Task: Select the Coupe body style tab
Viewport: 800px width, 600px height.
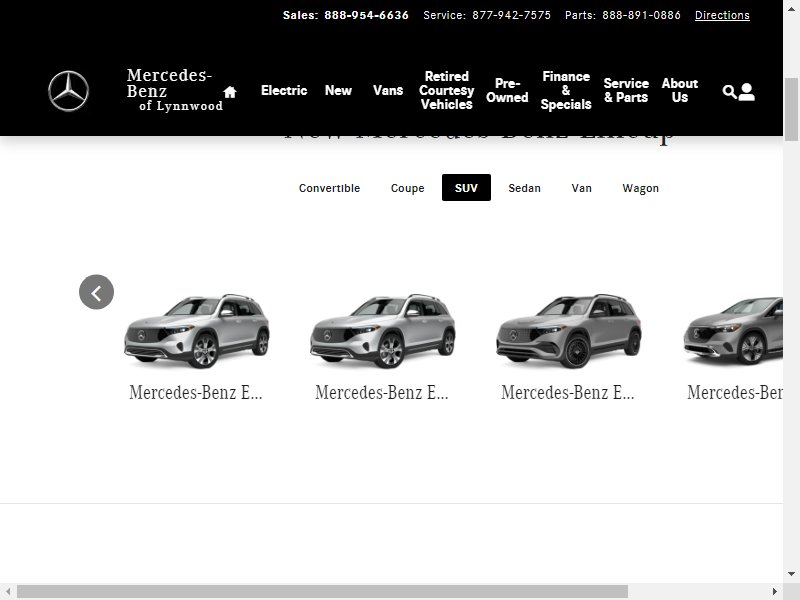Action: point(407,188)
